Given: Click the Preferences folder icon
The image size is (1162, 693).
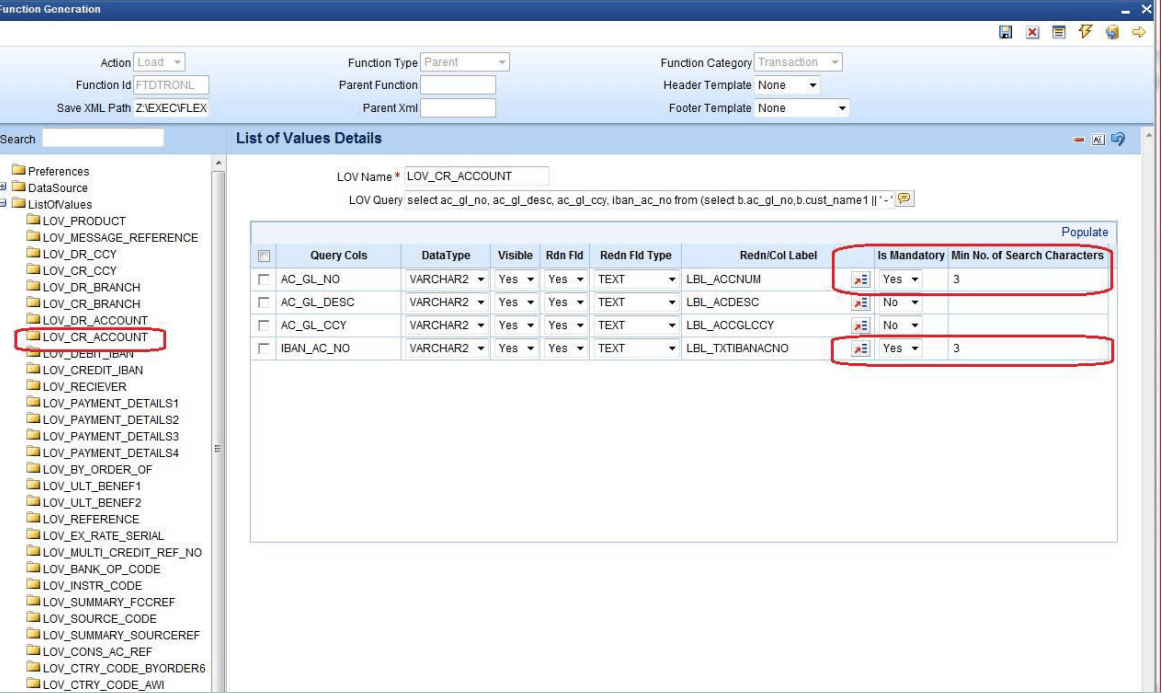Looking at the screenshot, I should click(19, 170).
